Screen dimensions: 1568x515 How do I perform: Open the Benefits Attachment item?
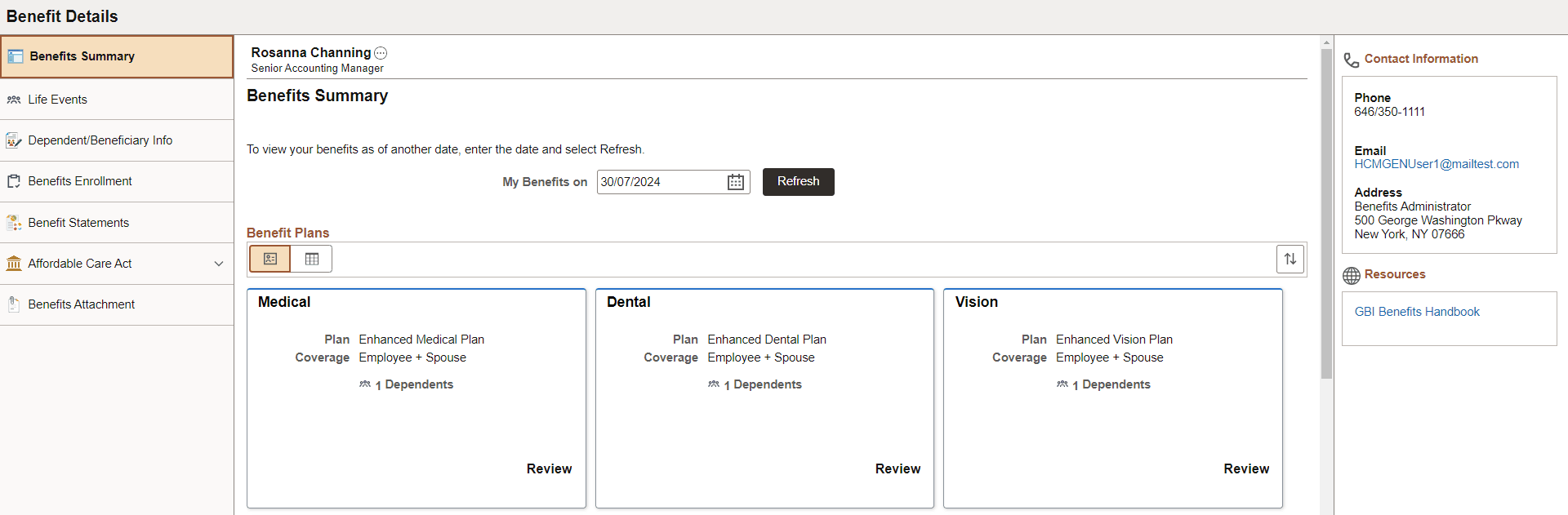click(117, 304)
